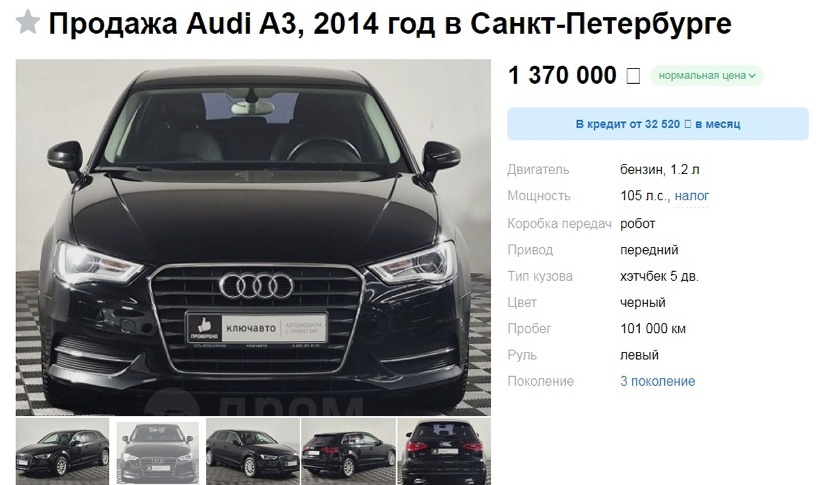Add listing to favorites with star icon
The image size is (817, 485).
point(28,22)
